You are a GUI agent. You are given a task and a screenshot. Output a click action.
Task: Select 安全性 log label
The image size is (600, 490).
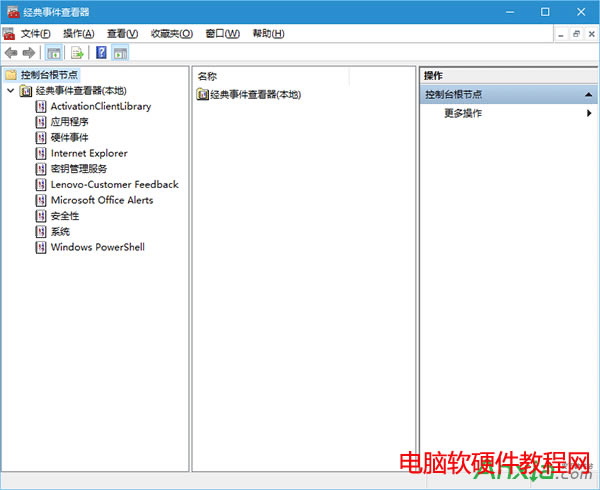[65, 216]
